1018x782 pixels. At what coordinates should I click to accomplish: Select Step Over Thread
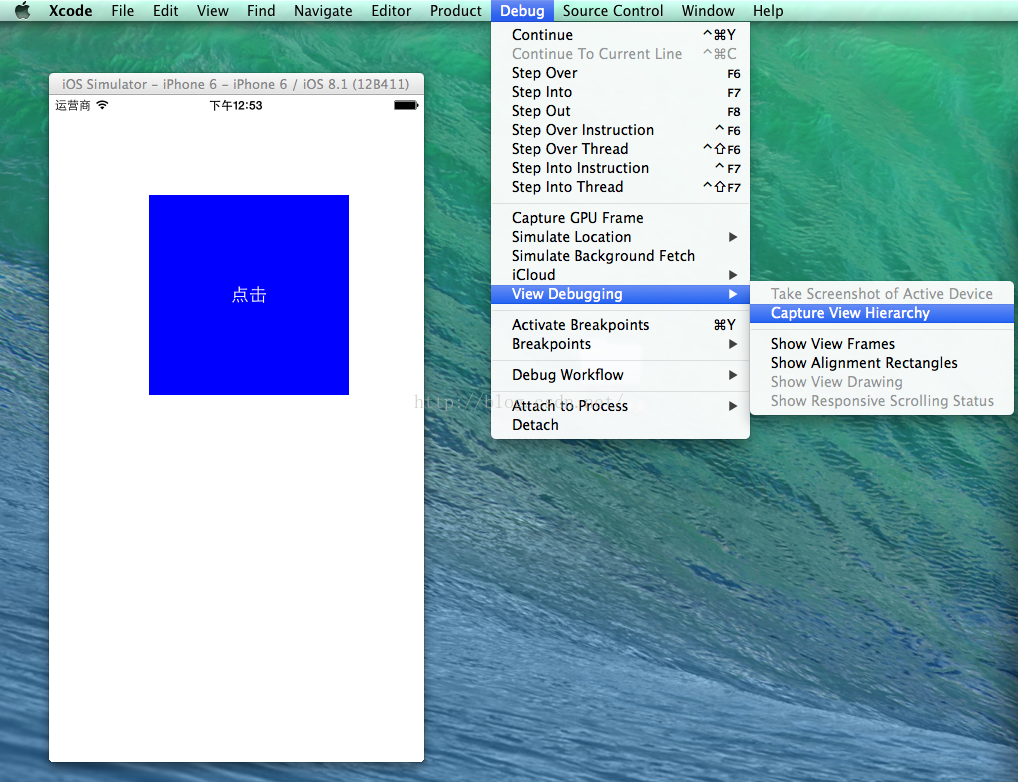tap(620, 149)
